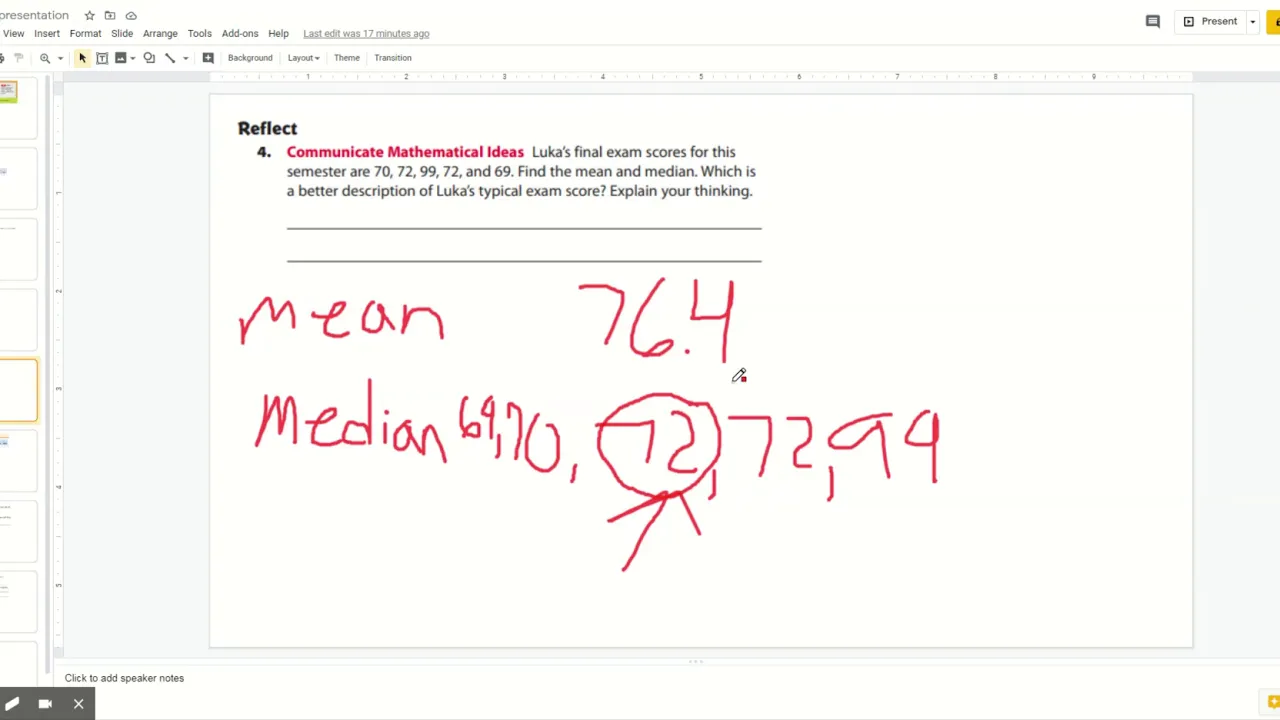Expand the zoom level dropdown arrow
The width and height of the screenshot is (1280, 720).
click(60, 58)
